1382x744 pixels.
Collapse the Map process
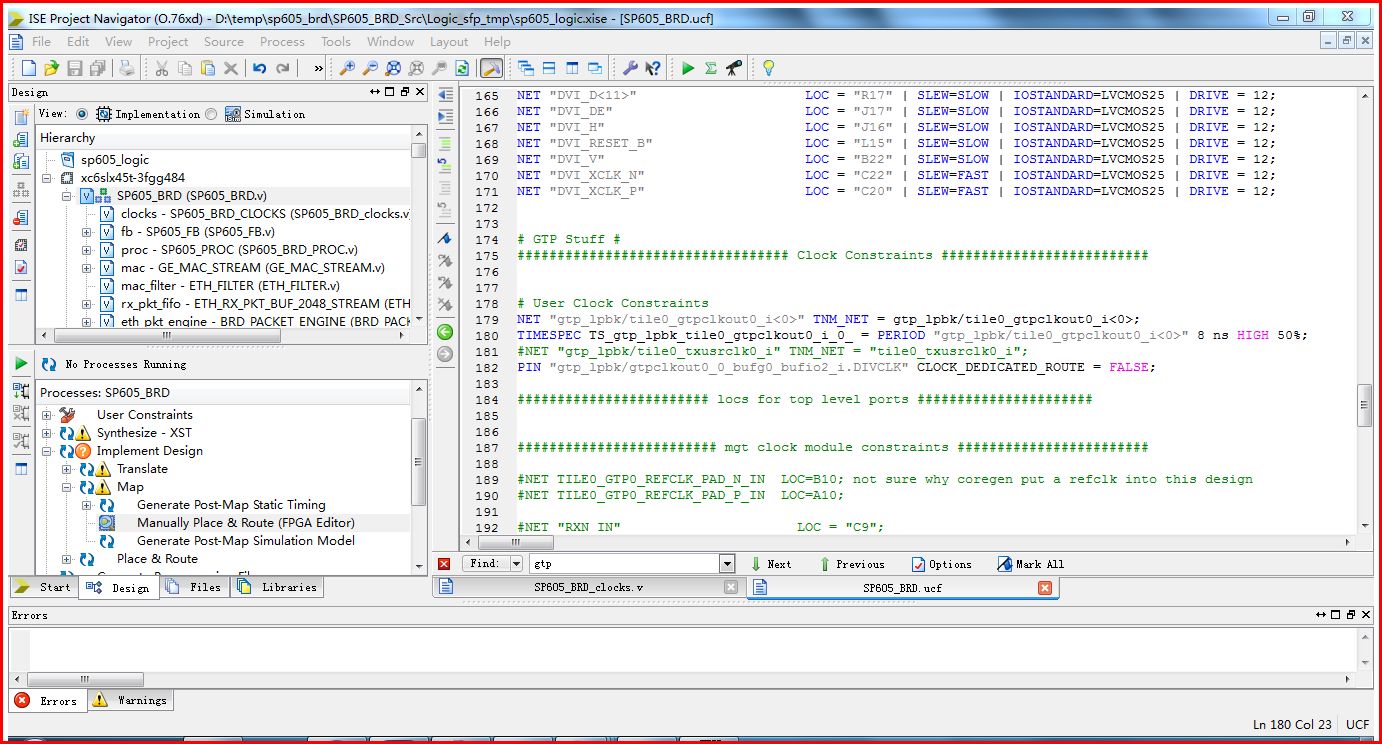pyautogui.click(x=67, y=487)
